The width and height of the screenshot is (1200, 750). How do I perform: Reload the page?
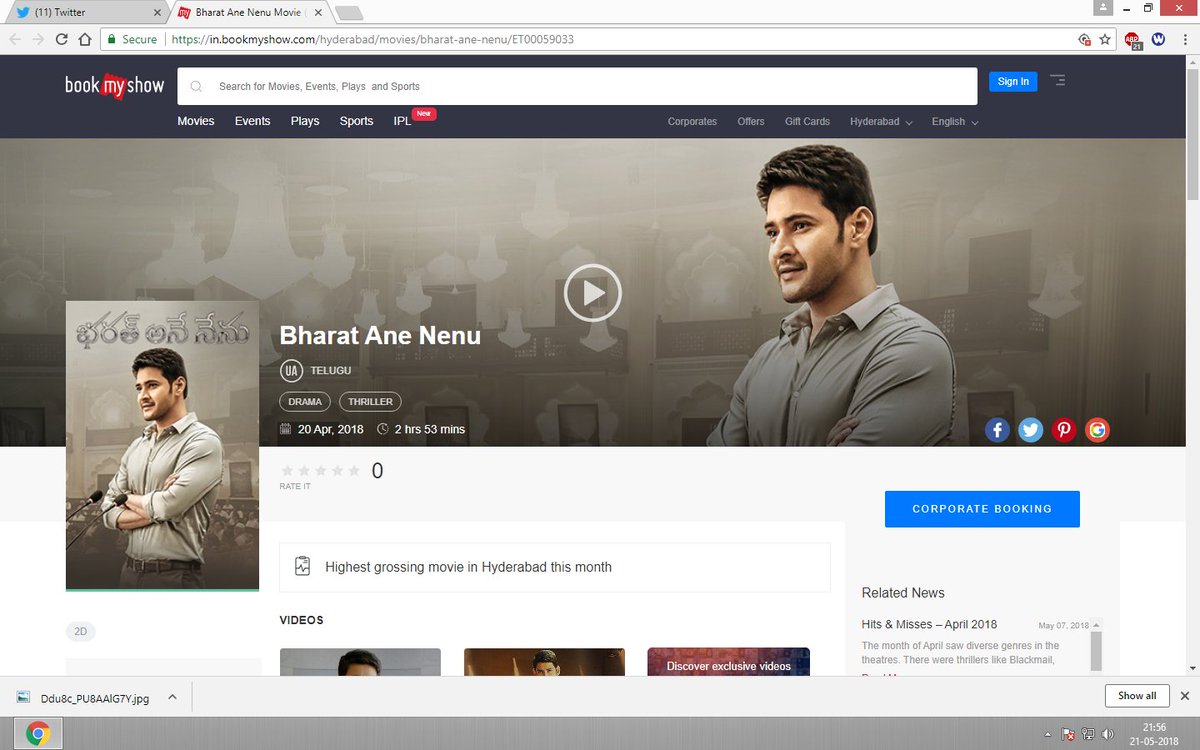61,40
